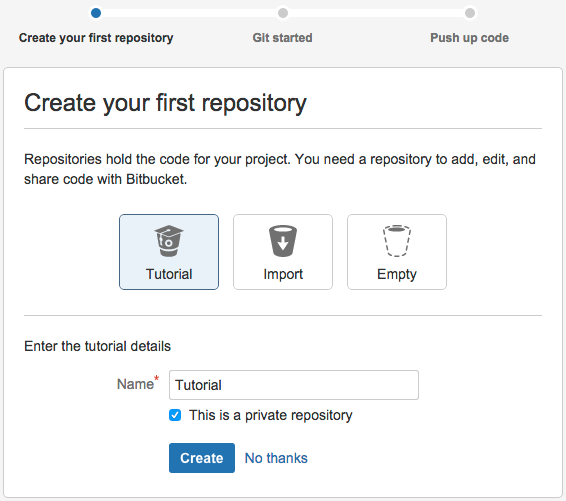Click the 'This is a private repository' label
The image size is (566, 501).
(x=271, y=415)
